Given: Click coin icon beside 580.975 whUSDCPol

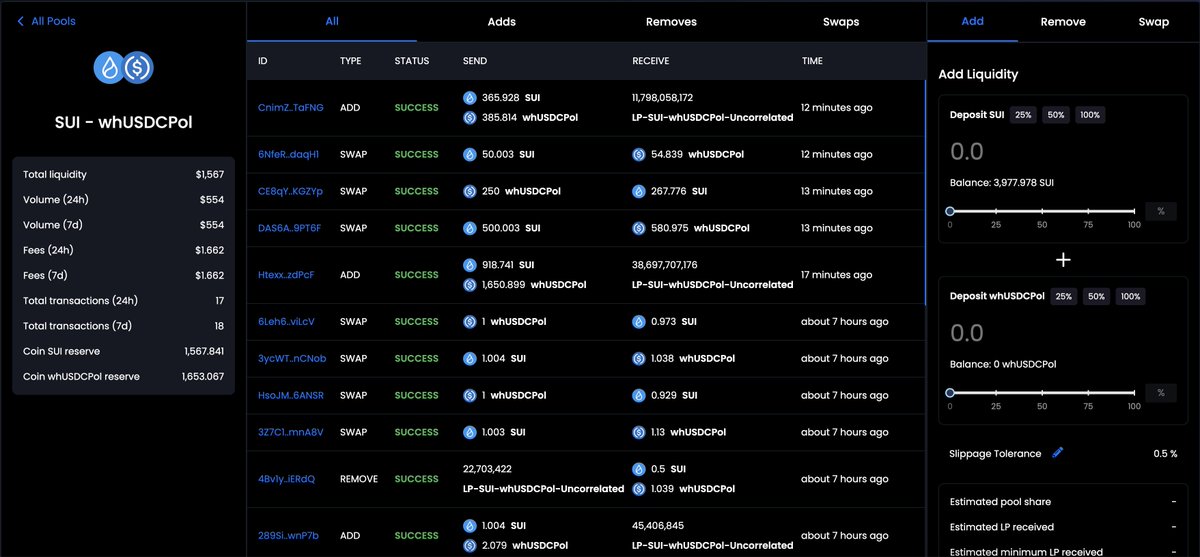Looking at the screenshot, I should 639,228.
